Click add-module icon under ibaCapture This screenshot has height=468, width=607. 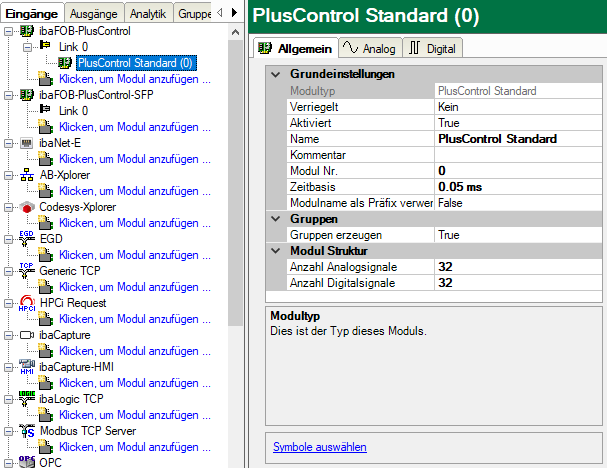coord(46,350)
